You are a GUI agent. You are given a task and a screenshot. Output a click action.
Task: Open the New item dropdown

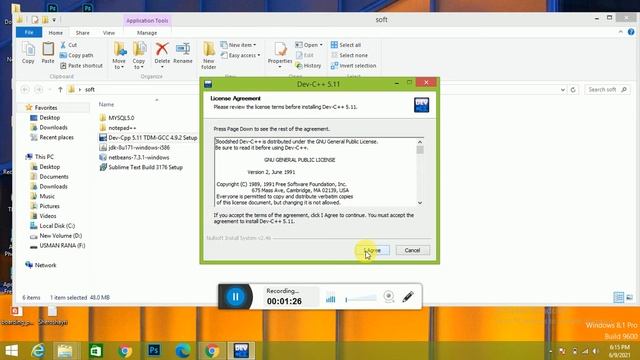238,45
